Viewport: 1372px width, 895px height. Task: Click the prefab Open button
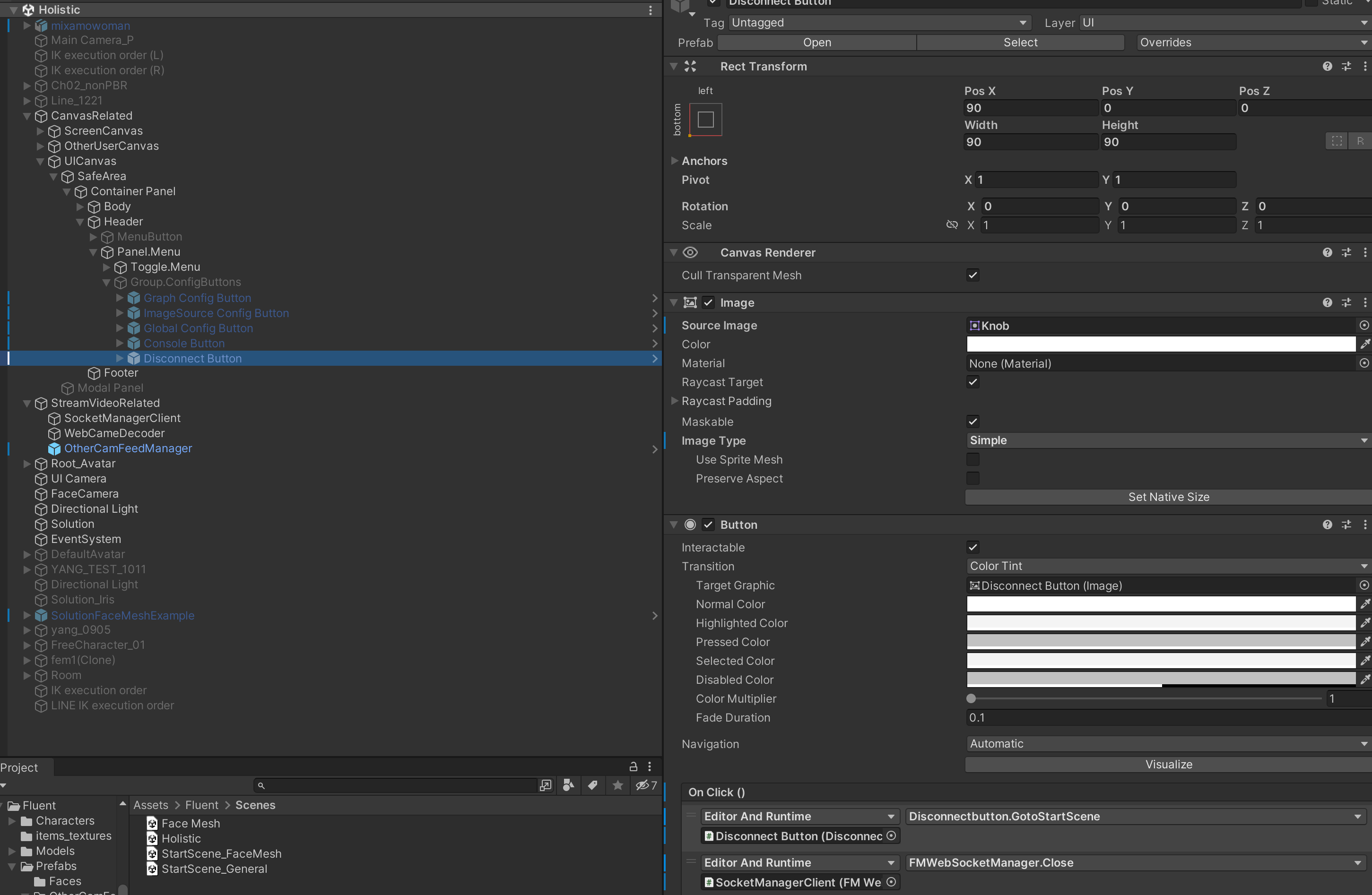tap(816, 43)
